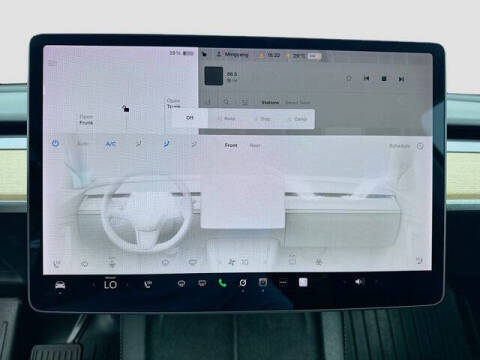The width and height of the screenshot is (480, 360).
Task: Toggle the feet-level airflow icon
Action: point(194,144)
